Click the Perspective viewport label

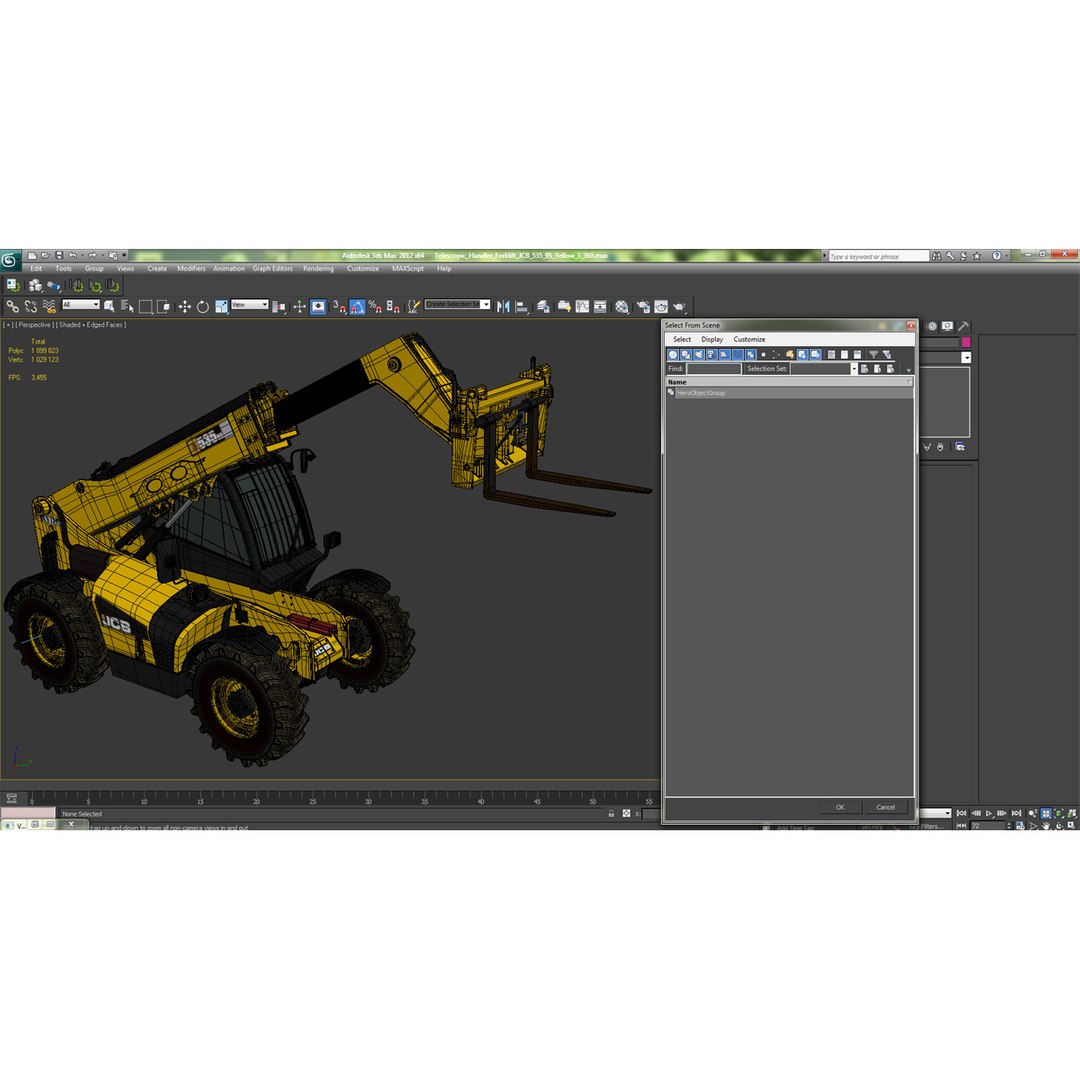(x=34, y=325)
